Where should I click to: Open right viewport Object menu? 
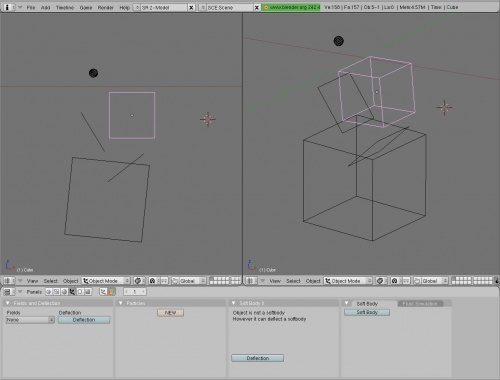pyautogui.click(x=313, y=281)
